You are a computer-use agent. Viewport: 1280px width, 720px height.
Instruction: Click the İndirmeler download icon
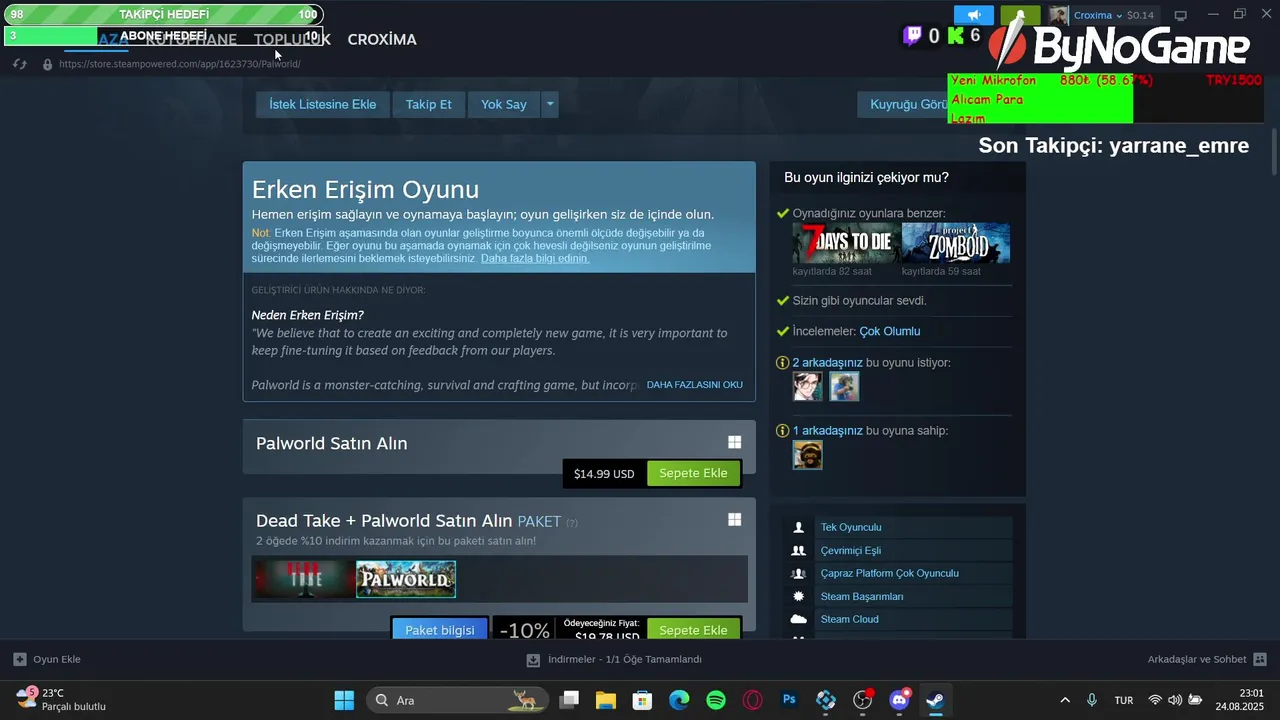click(x=533, y=659)
